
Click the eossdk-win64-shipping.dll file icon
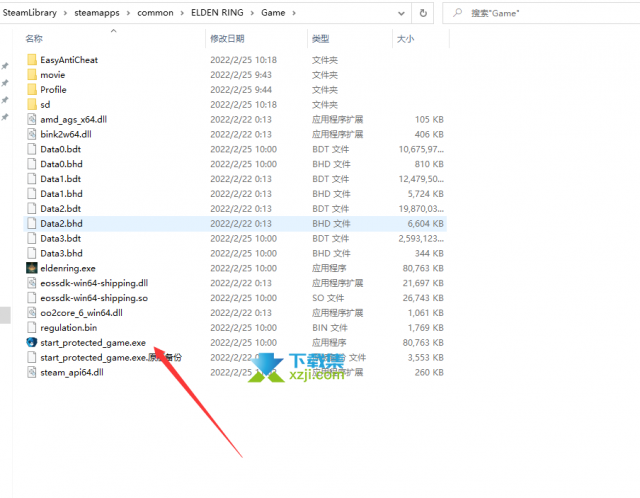(x=32, y=283)
